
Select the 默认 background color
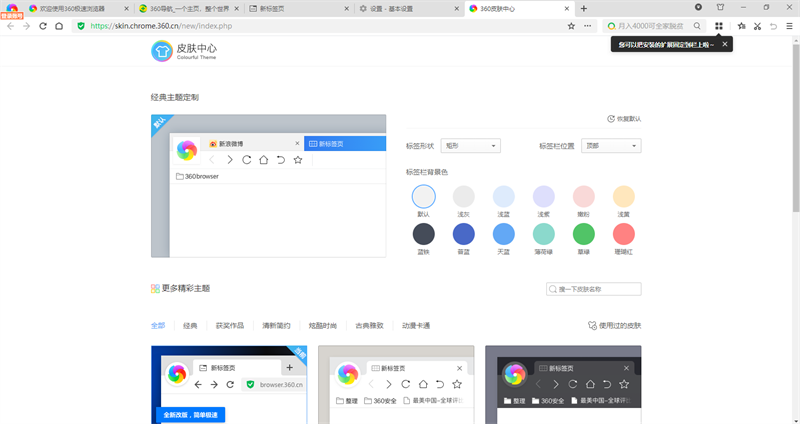(x=424, y=196)
